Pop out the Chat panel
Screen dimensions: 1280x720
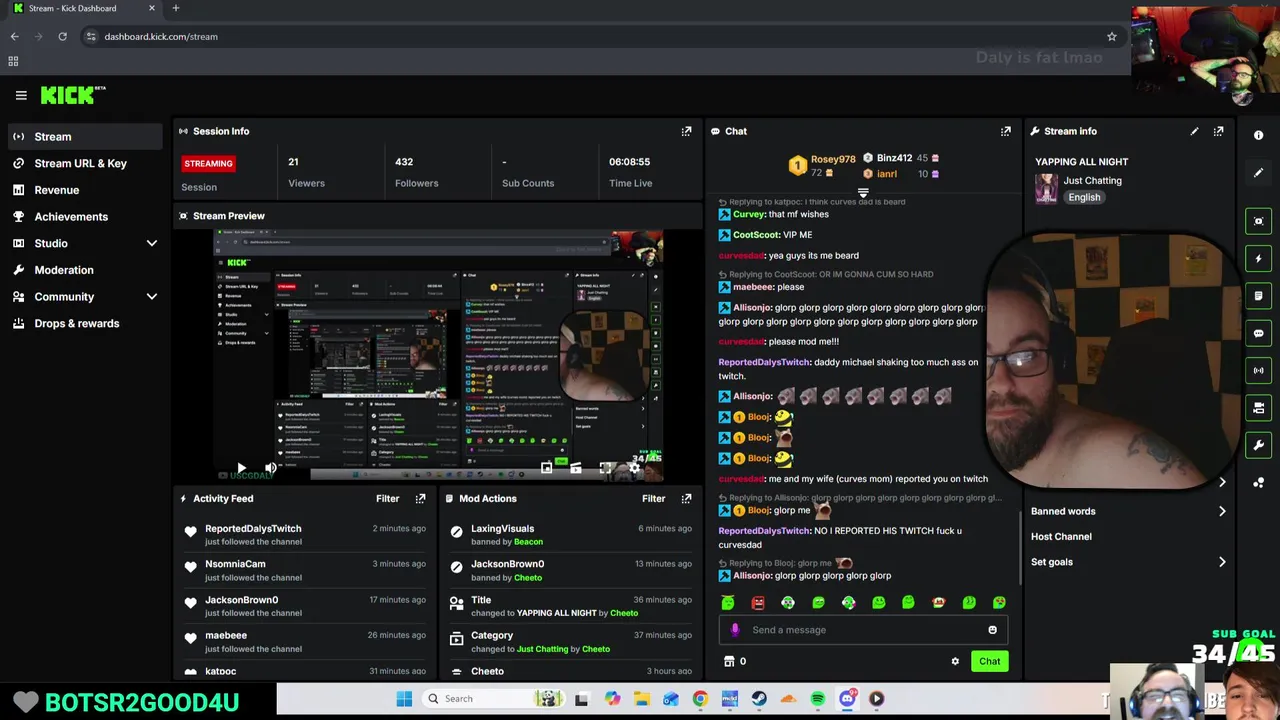[1005, 131]
